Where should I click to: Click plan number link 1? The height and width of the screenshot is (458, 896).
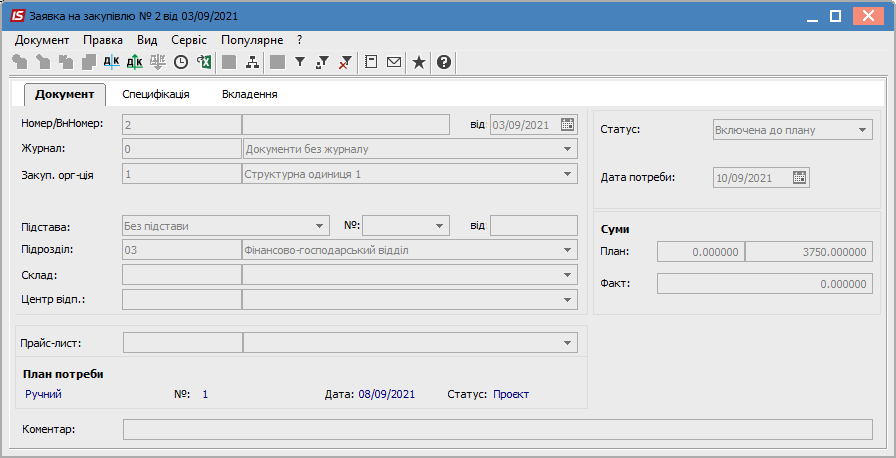point(205,394)
